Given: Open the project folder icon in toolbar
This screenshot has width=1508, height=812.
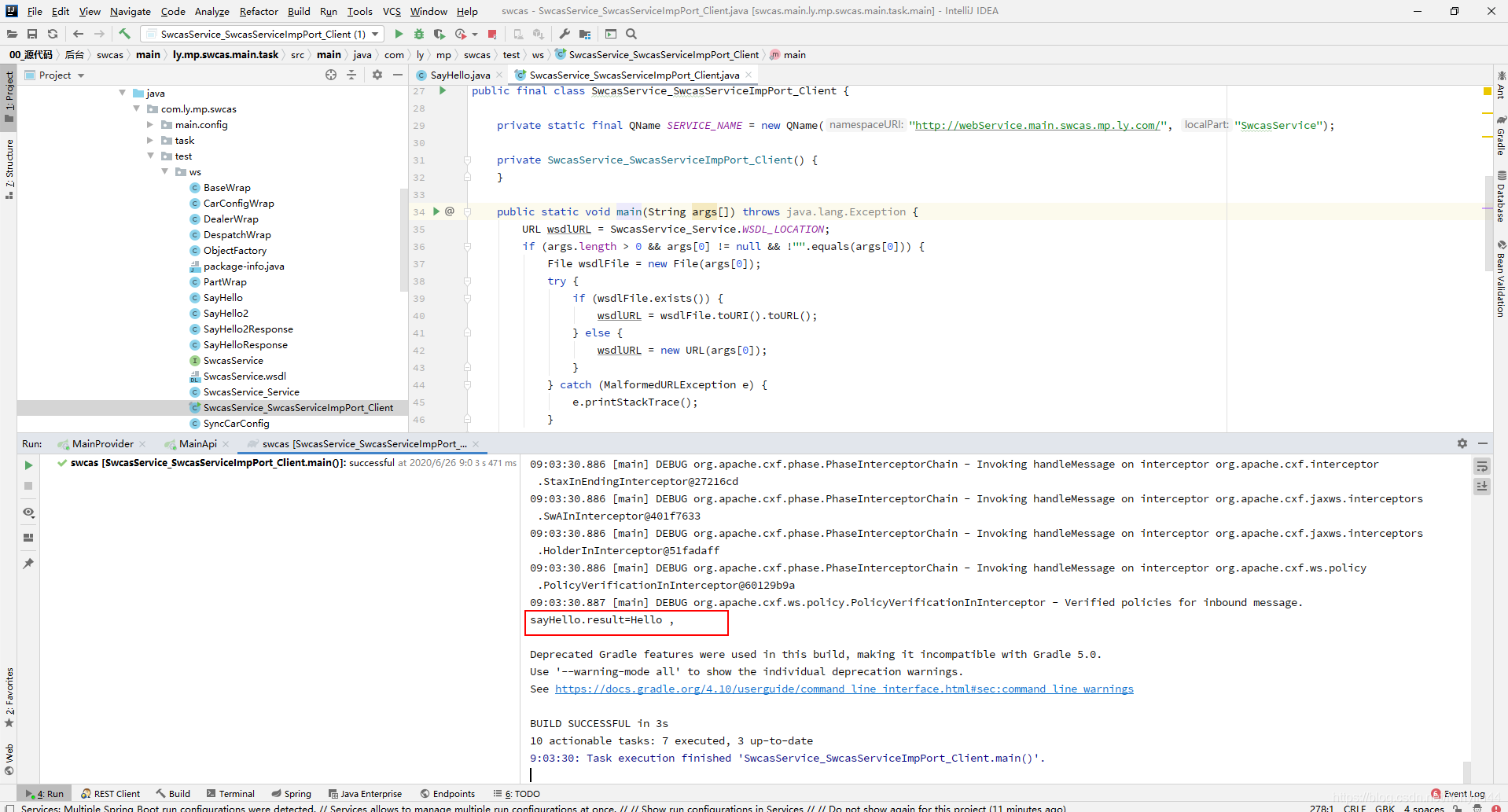Looking at the screenshot, I should coord(12,34).
